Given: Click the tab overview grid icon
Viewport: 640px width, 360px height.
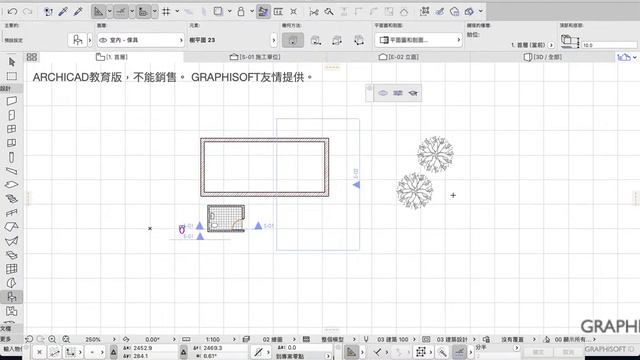Looking at the screenshot, I should [x=32, y=57].
